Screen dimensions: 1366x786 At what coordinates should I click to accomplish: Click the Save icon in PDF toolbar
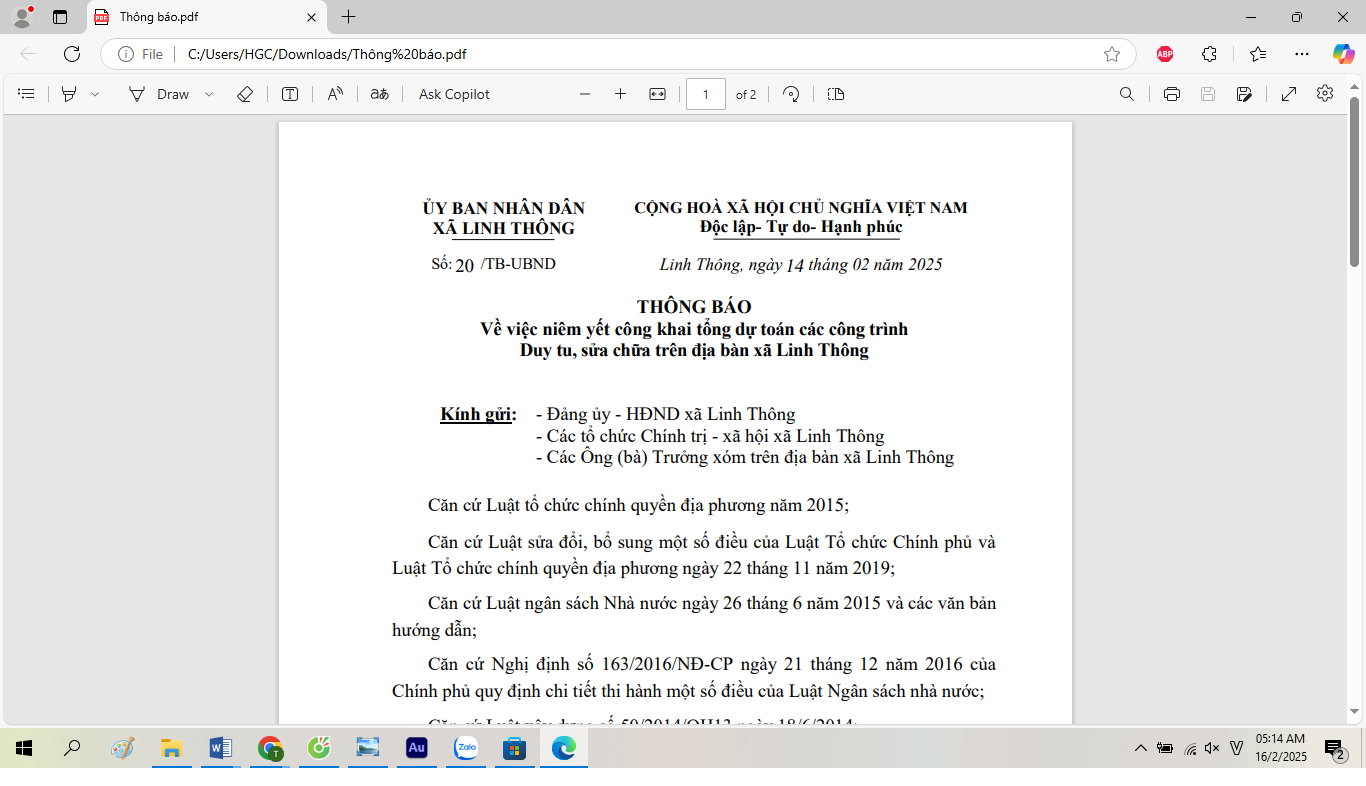(1208, 94)
